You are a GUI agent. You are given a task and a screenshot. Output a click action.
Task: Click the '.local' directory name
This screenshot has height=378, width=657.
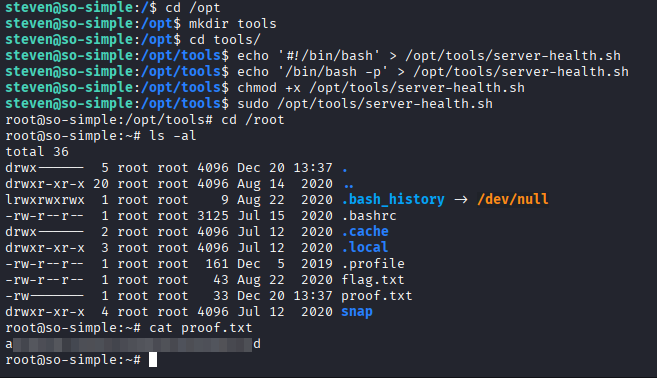pos(365,247)
